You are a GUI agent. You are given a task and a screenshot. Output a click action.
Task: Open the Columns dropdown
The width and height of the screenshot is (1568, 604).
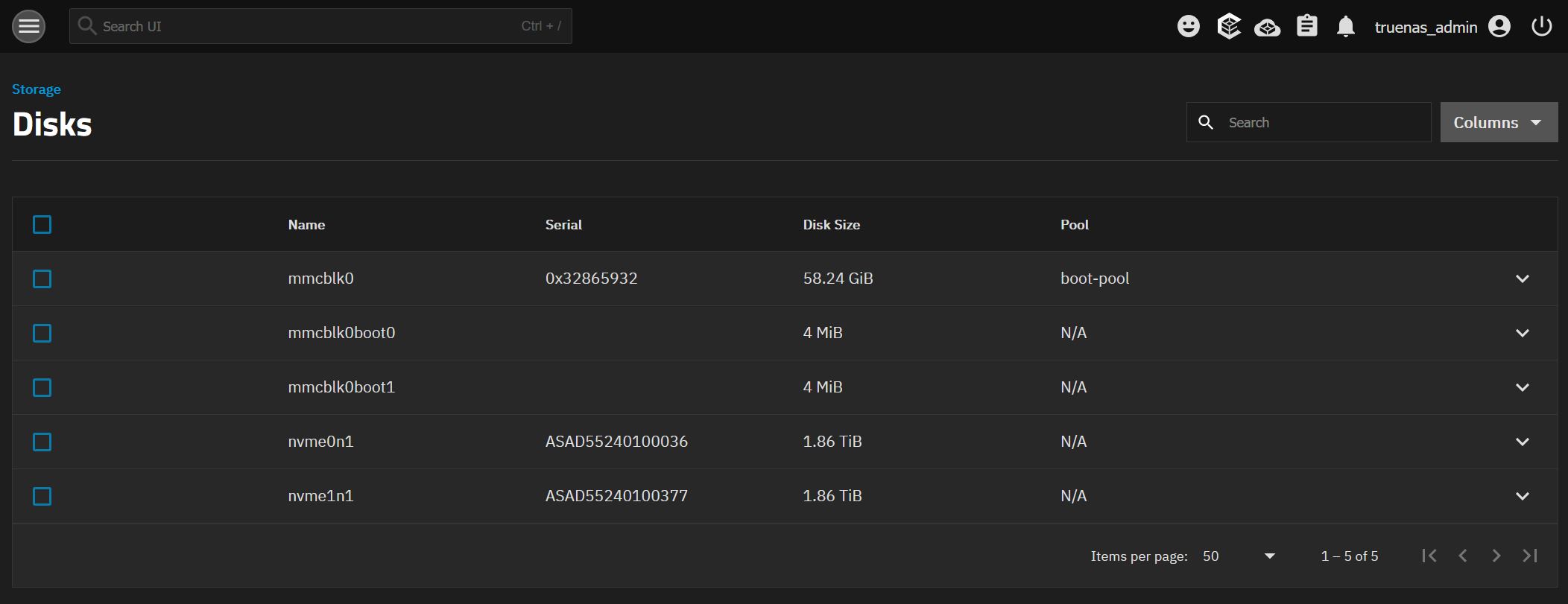coord(1498,122)
